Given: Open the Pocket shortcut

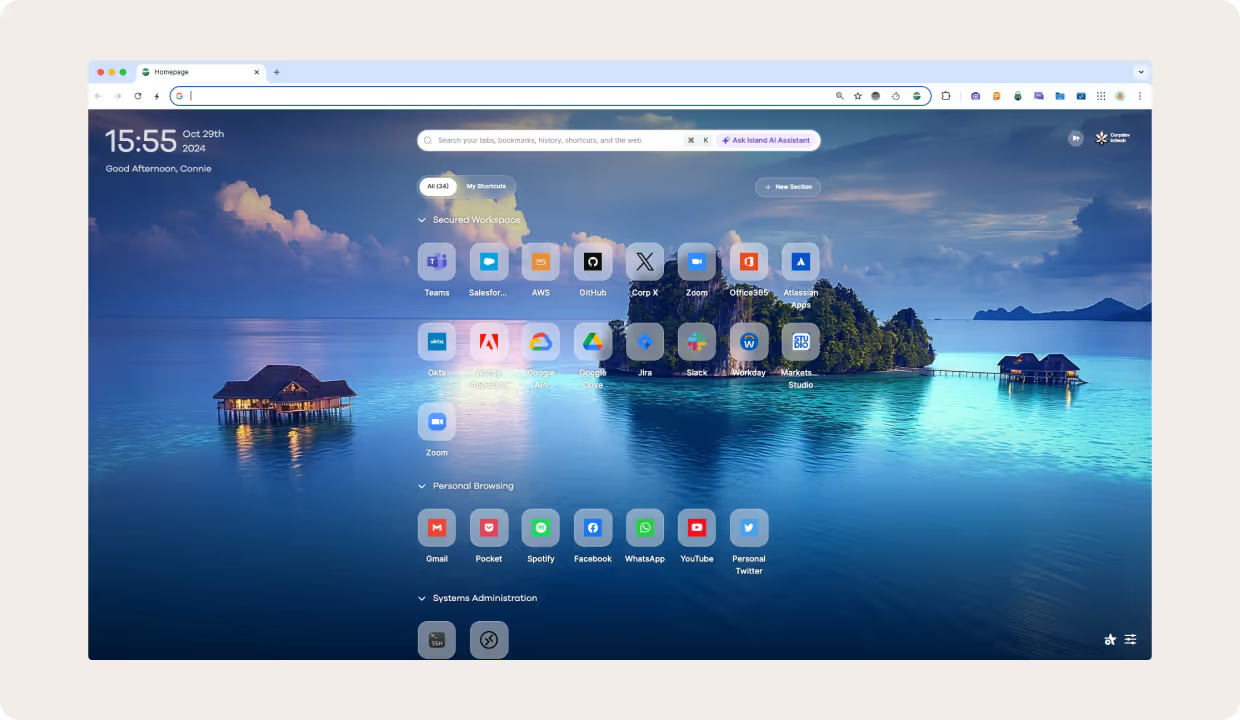Looking at the screenshot, I should point(489,528).
